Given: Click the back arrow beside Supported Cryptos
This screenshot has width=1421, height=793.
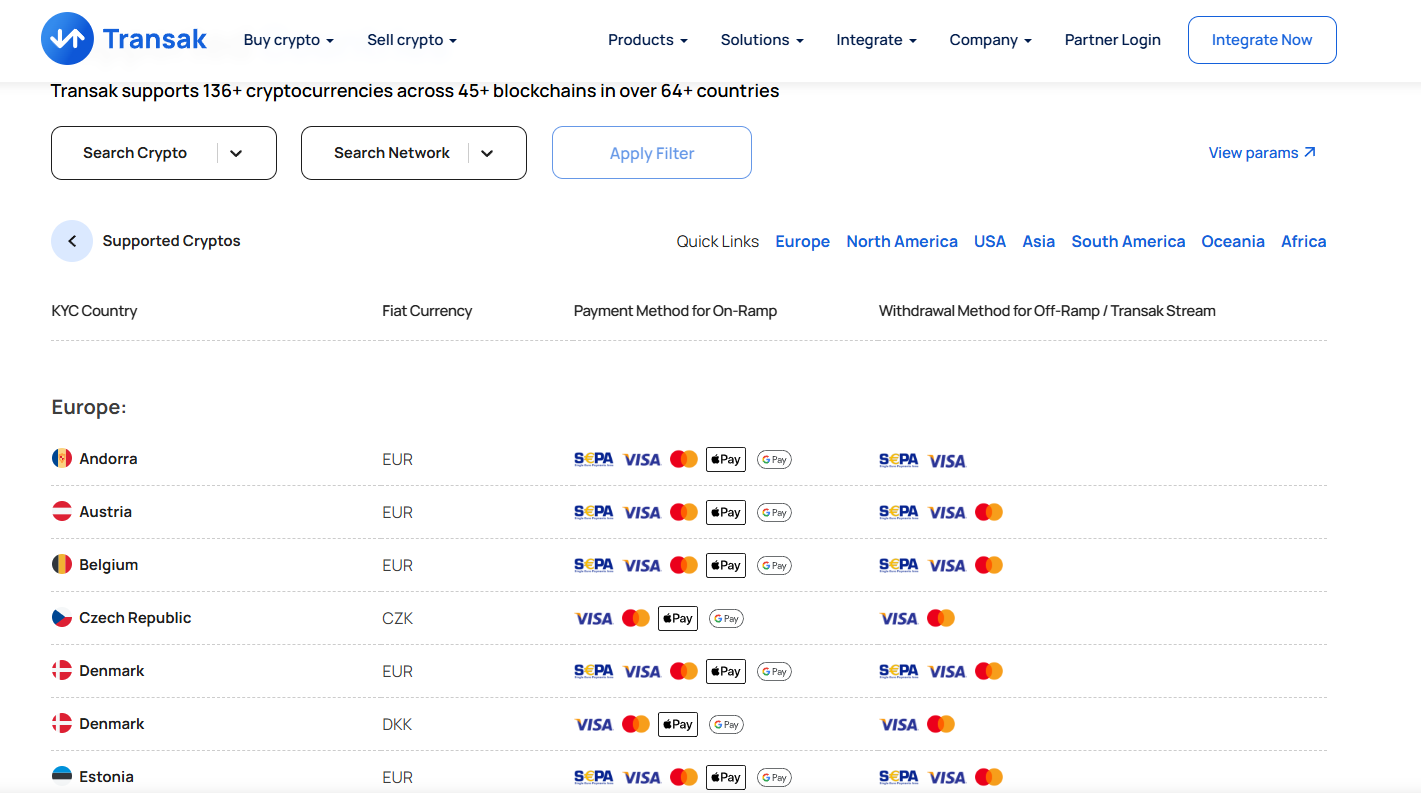Looking at the screenshot, I should click(72, 241).
